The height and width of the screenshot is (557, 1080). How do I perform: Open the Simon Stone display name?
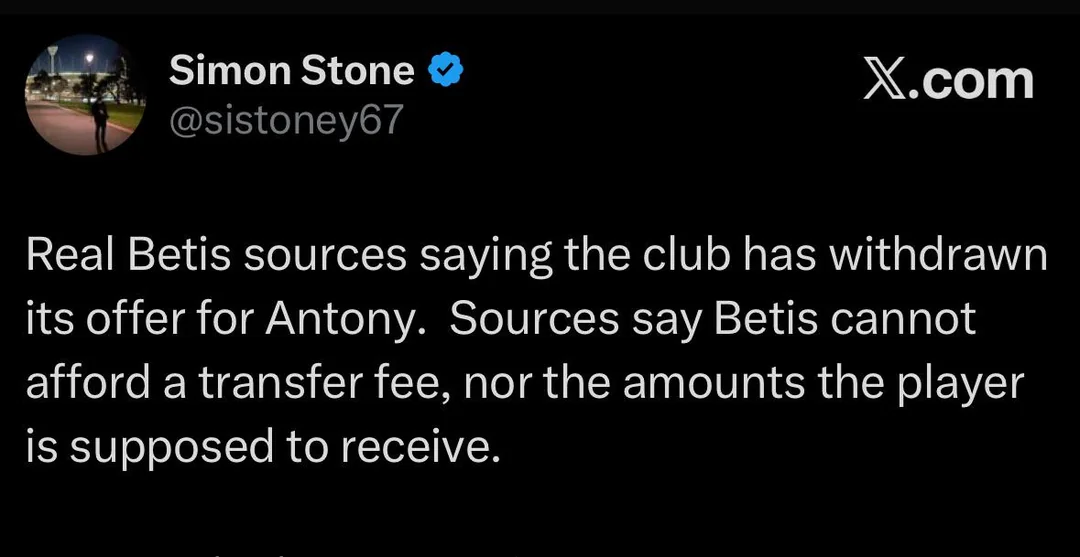click(292, 72)
